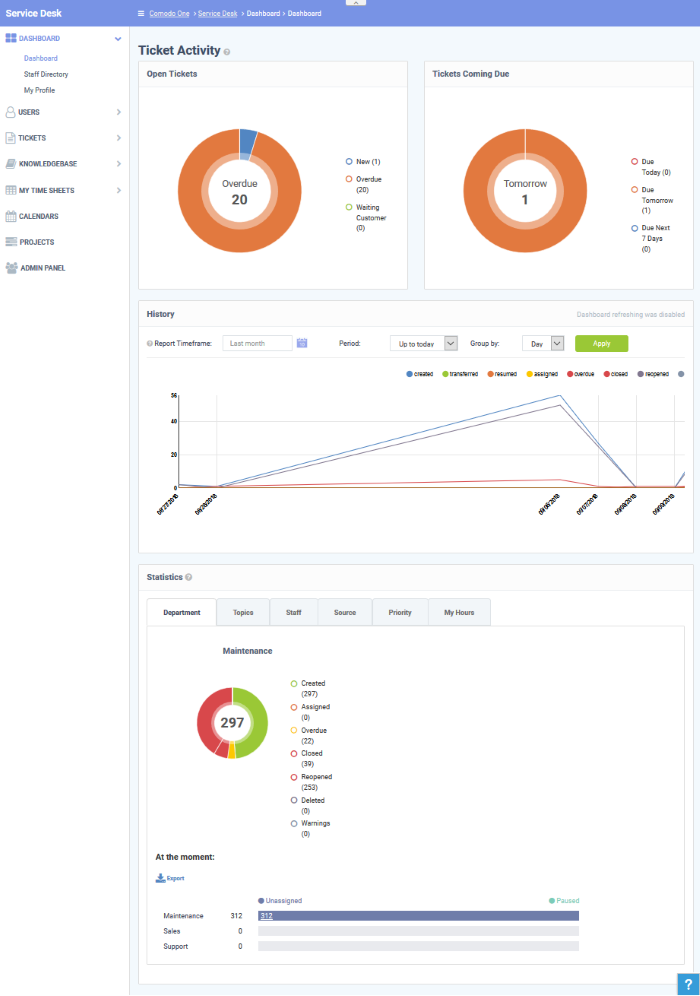
Task: Click the Report Timeframe input field
Action: pyautogui.click(x=257, y=344)
